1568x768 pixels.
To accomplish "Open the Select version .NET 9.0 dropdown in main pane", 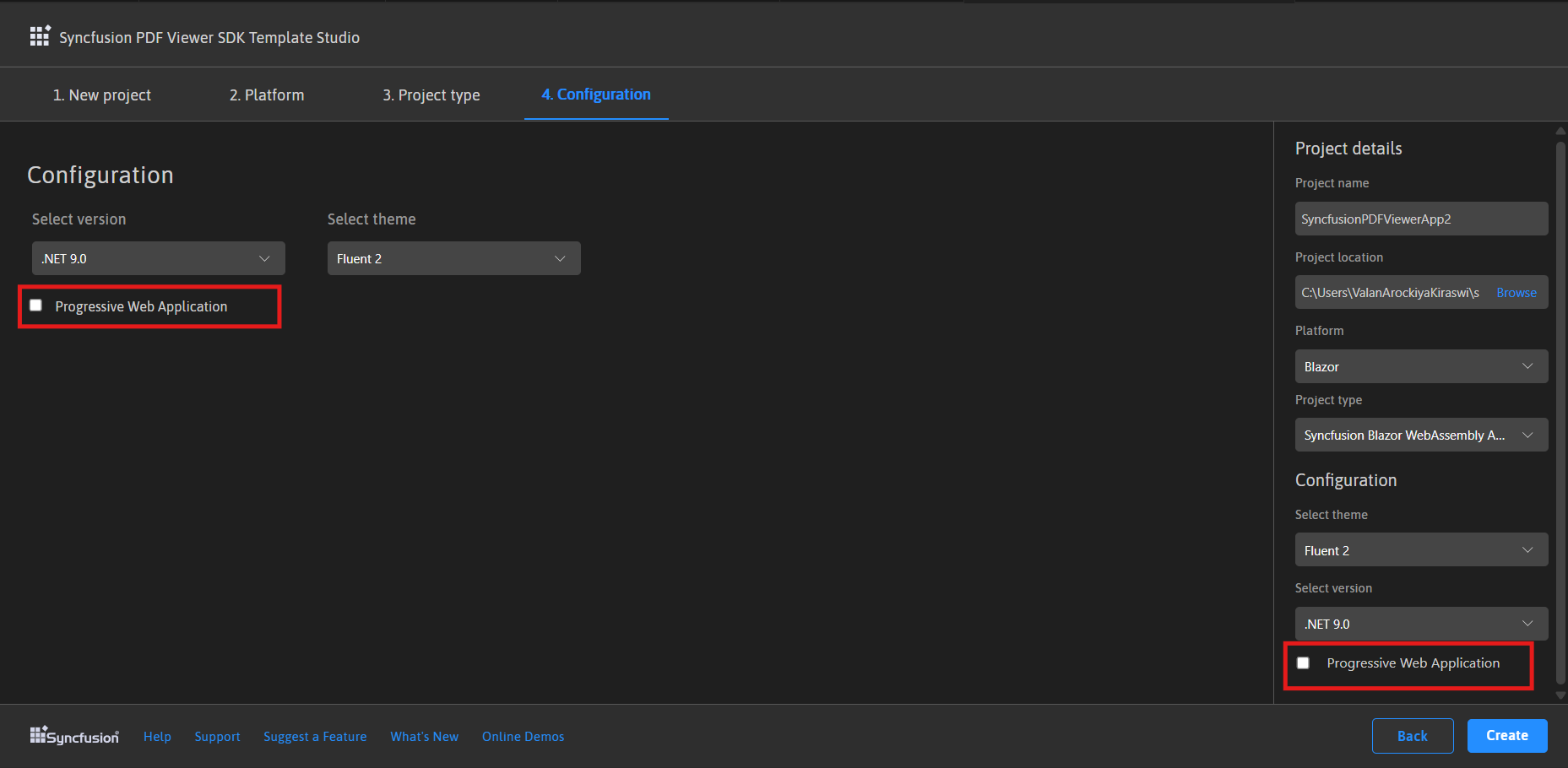I will 159,258.
